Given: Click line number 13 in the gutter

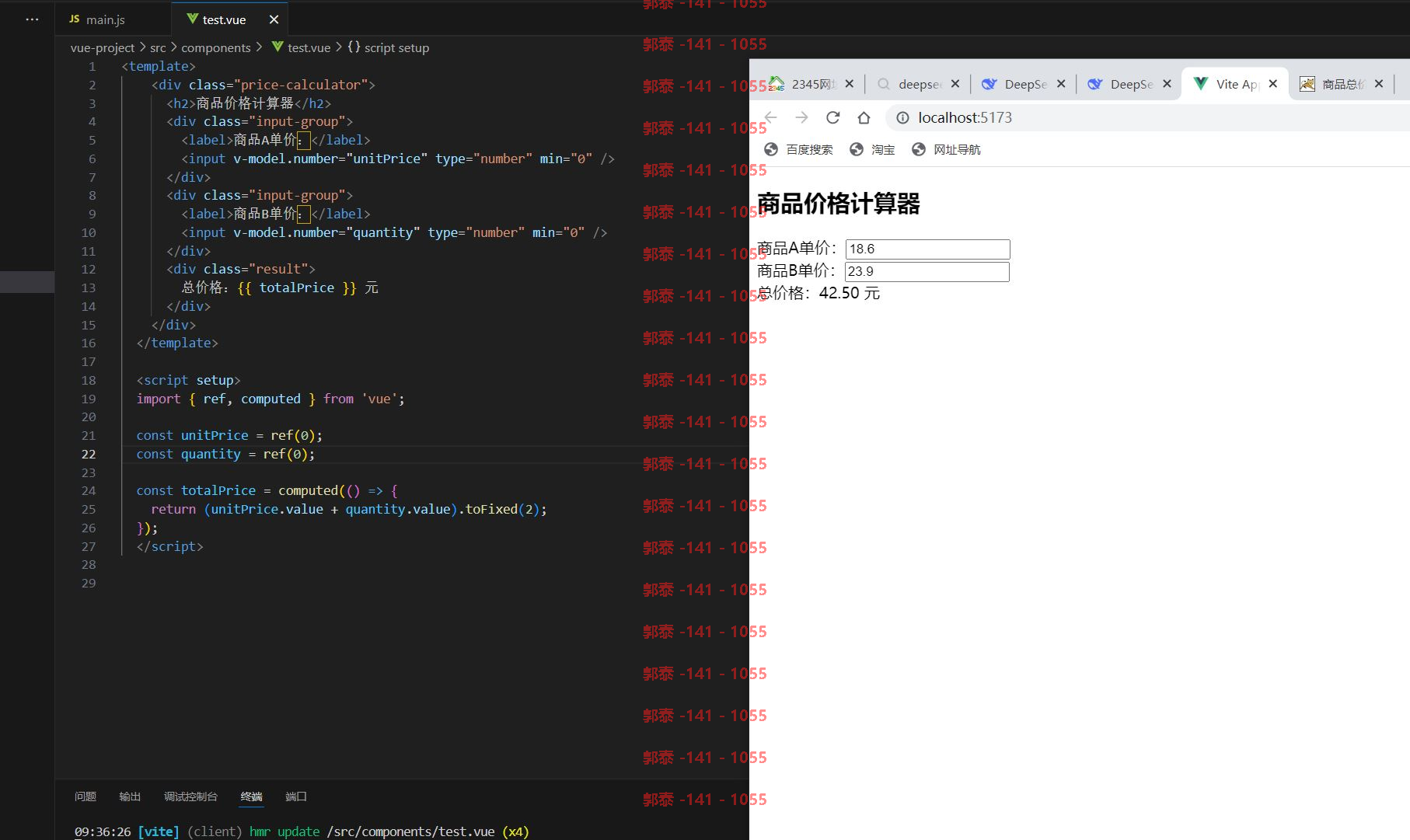Looking at the screenshot, I should (x=89, y=288).
